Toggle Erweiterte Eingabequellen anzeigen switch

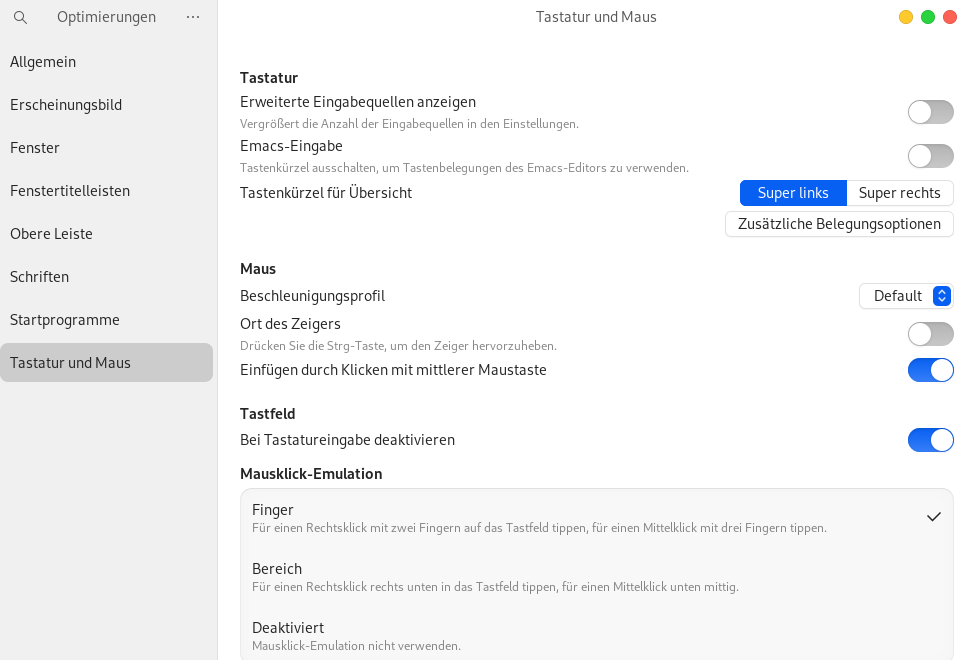point(930,112)
